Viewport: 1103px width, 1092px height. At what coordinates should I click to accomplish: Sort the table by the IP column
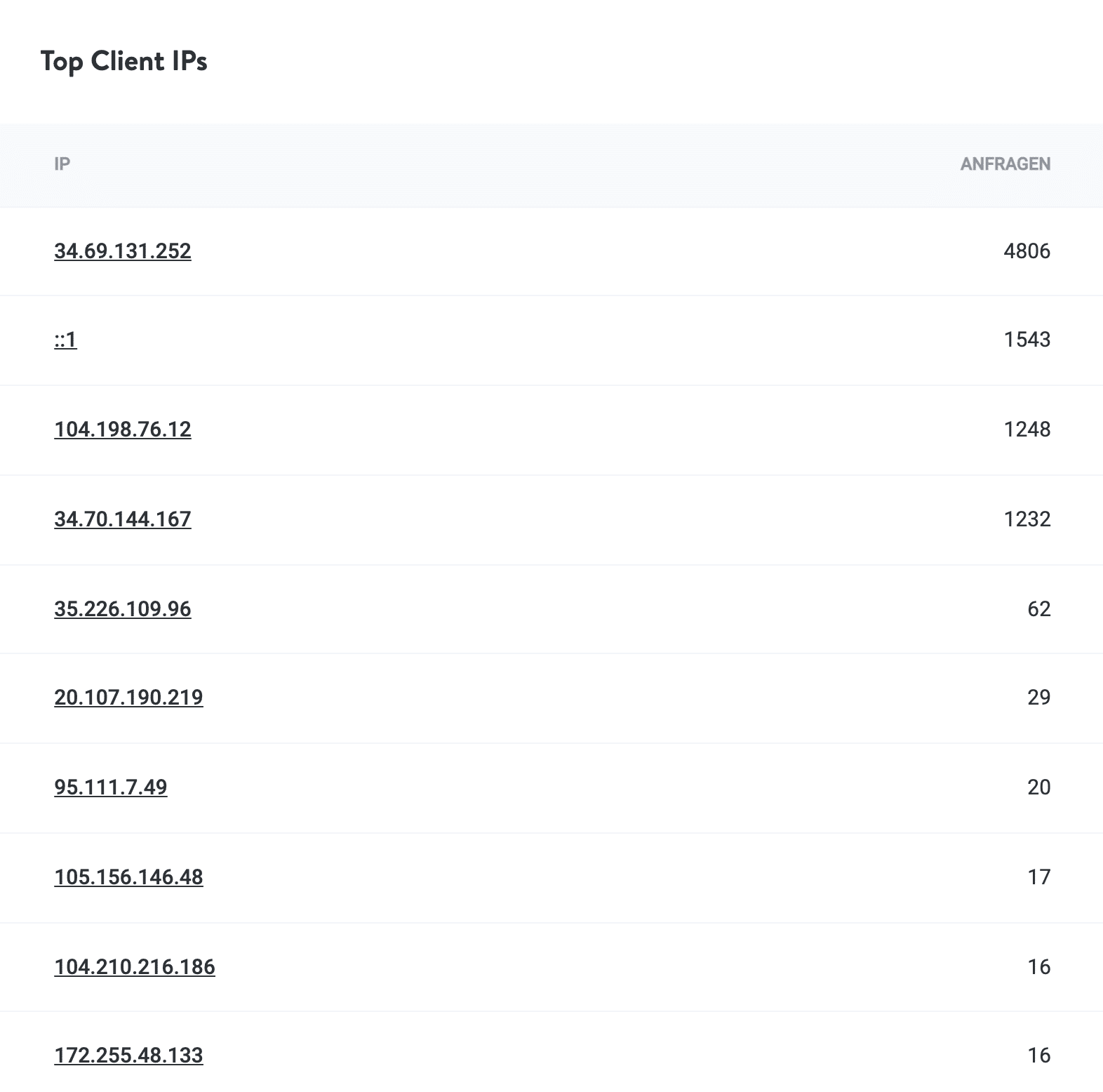[x=62, y=166]
